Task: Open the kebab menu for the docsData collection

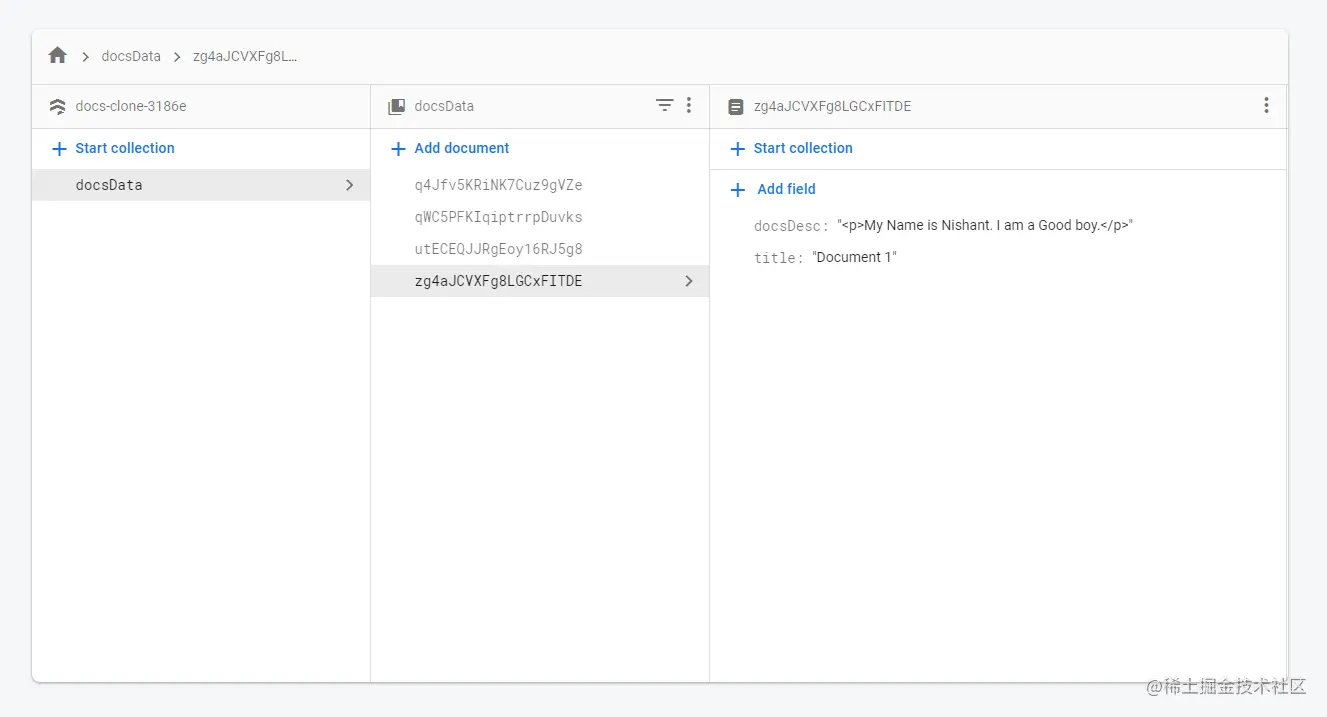Action: 688,105
